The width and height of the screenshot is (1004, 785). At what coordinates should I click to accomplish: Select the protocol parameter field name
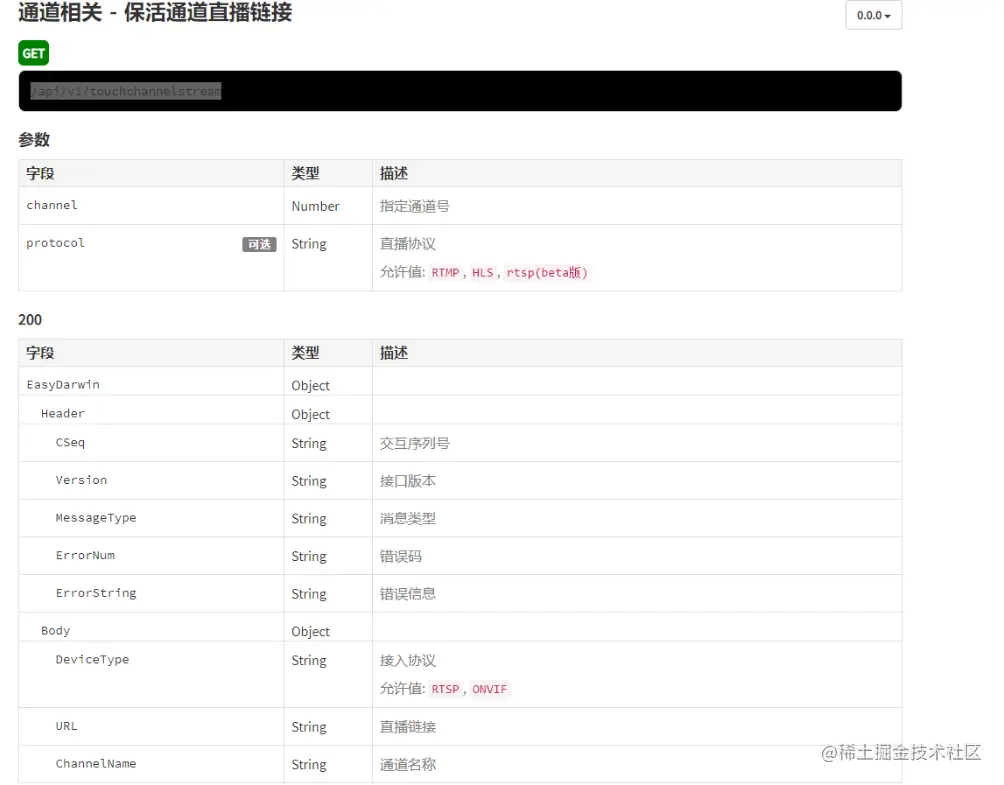tap(55, 243)
